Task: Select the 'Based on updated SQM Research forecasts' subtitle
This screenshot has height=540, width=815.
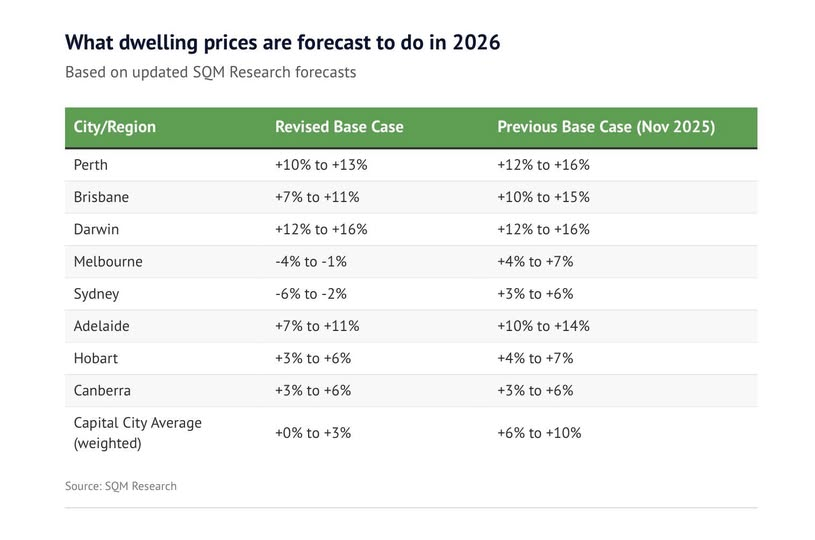Action: pos(210,72)
